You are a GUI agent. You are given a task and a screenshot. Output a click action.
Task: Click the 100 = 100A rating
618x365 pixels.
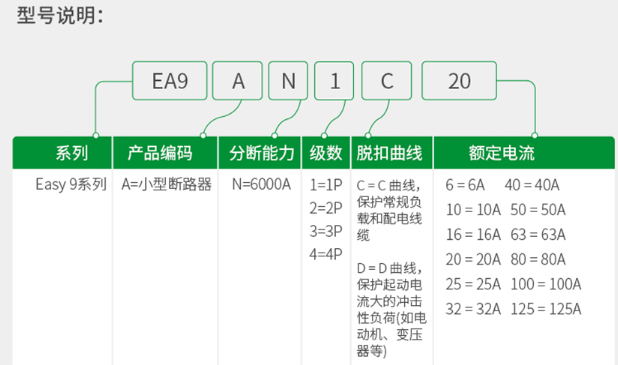[546, 284]
